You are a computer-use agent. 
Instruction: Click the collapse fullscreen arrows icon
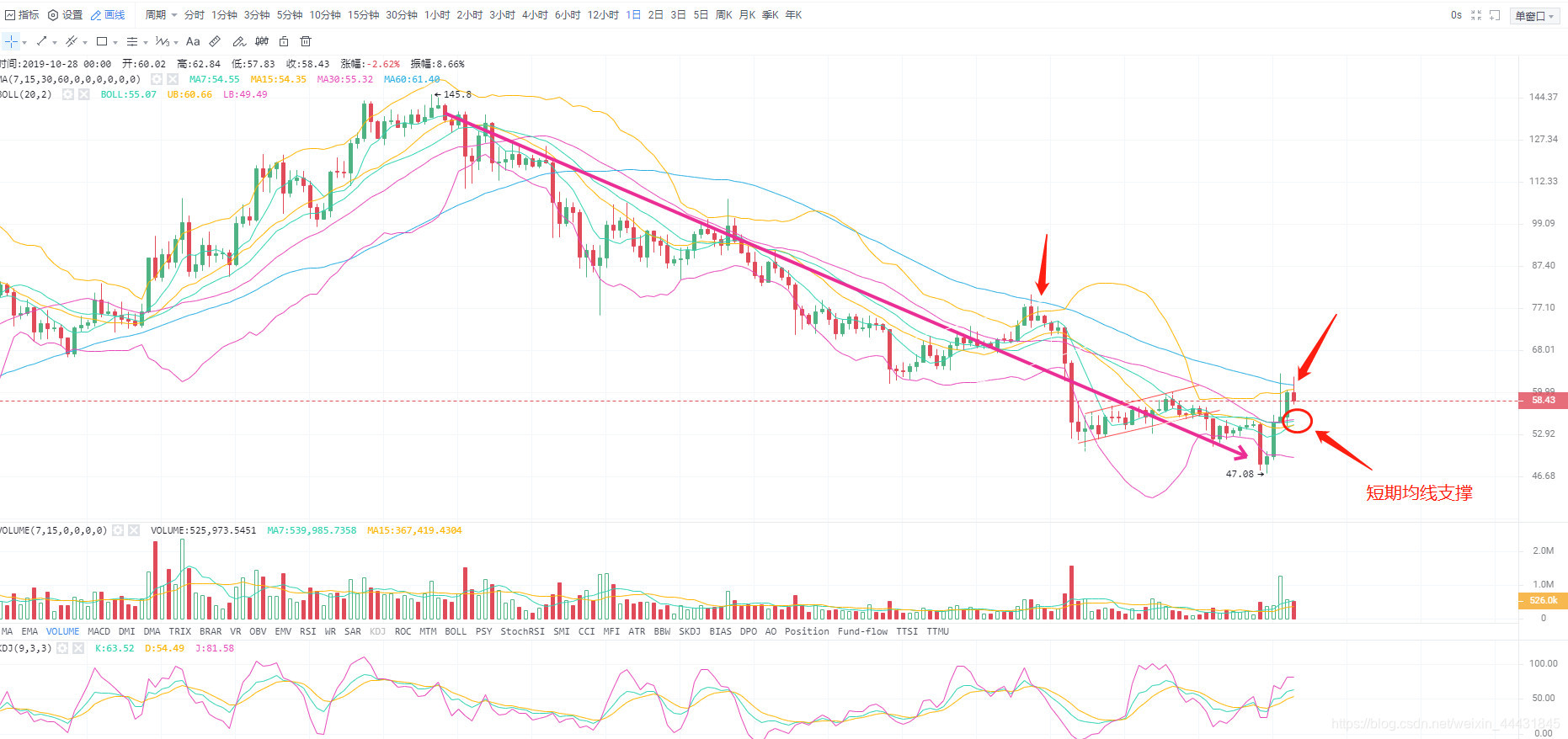pos(1476,15)
